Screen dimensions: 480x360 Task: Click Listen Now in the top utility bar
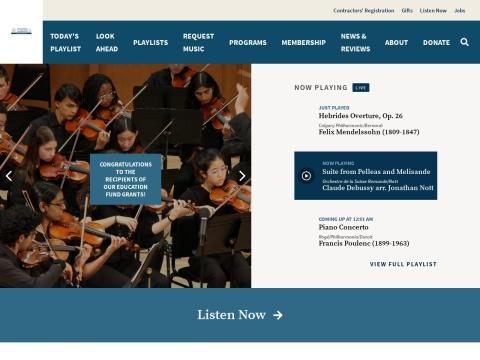coord(433,11)
